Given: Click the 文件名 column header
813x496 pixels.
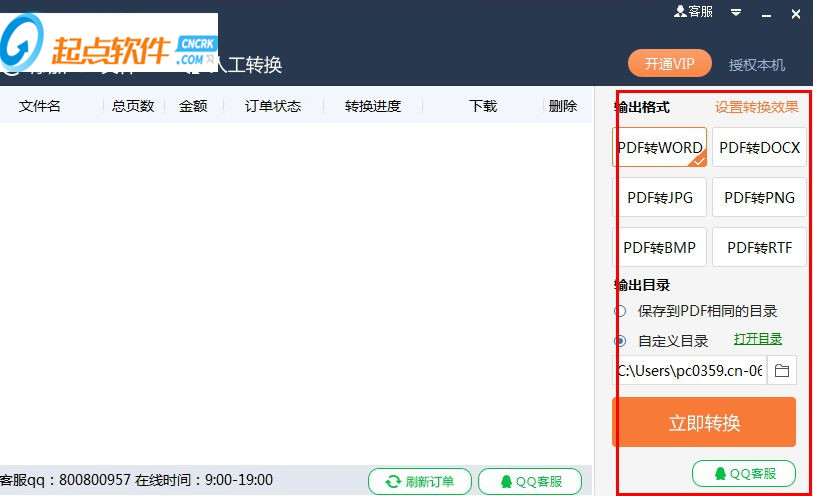Looking at the screenshot, I should pyautogui.click(x=40, y=106).
